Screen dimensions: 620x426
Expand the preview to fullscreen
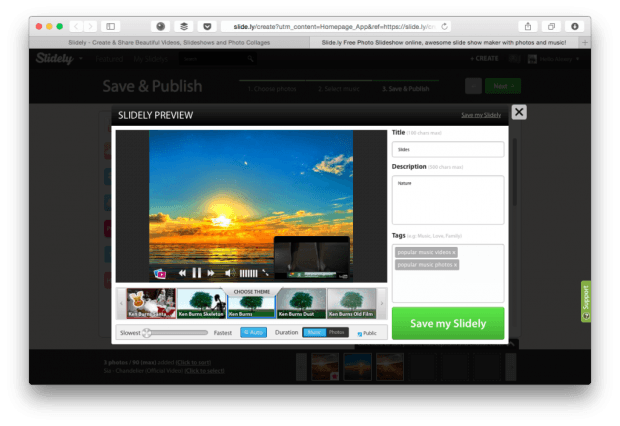[266, 273]
